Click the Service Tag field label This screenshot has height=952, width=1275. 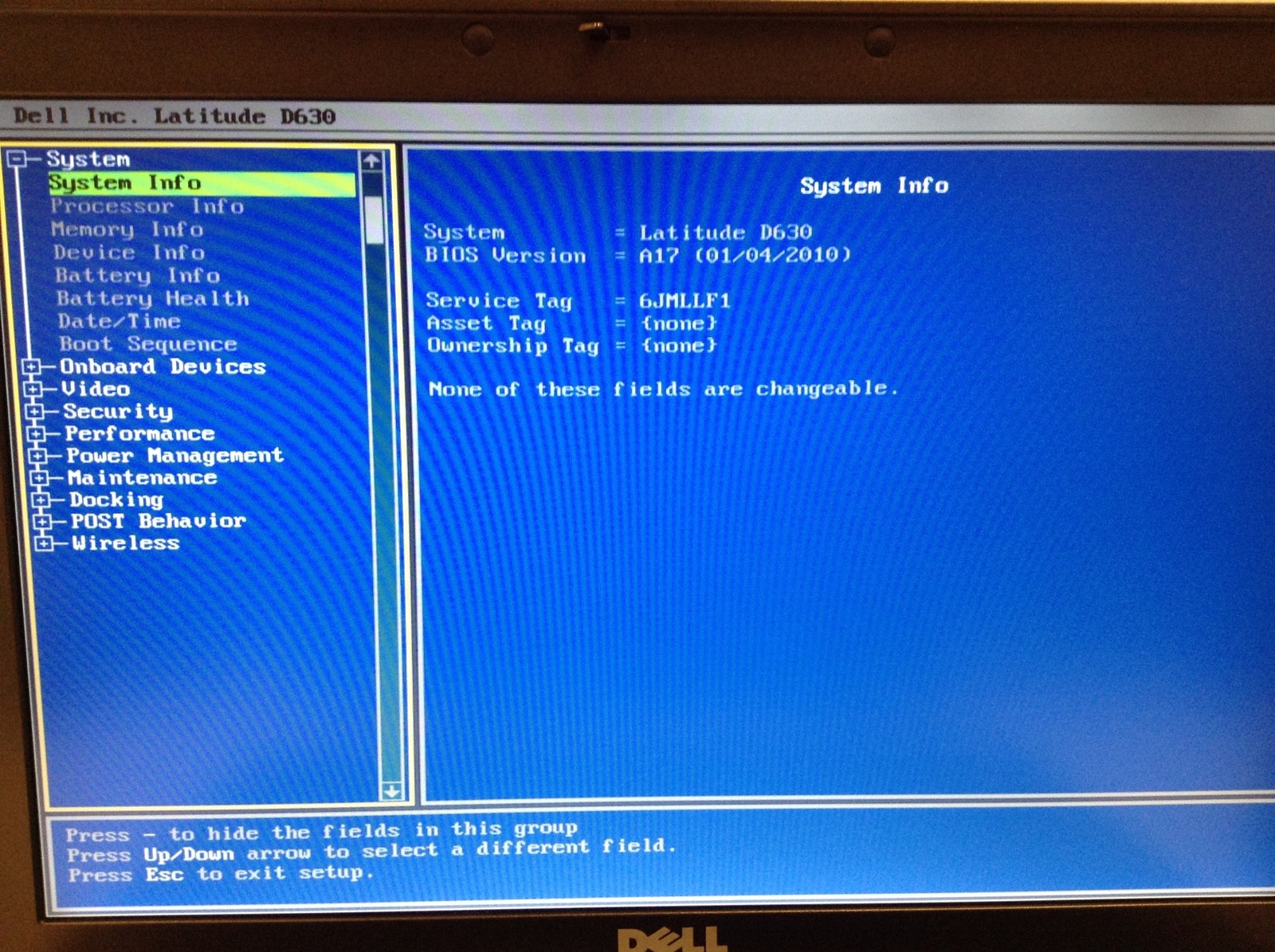point(499,301)
